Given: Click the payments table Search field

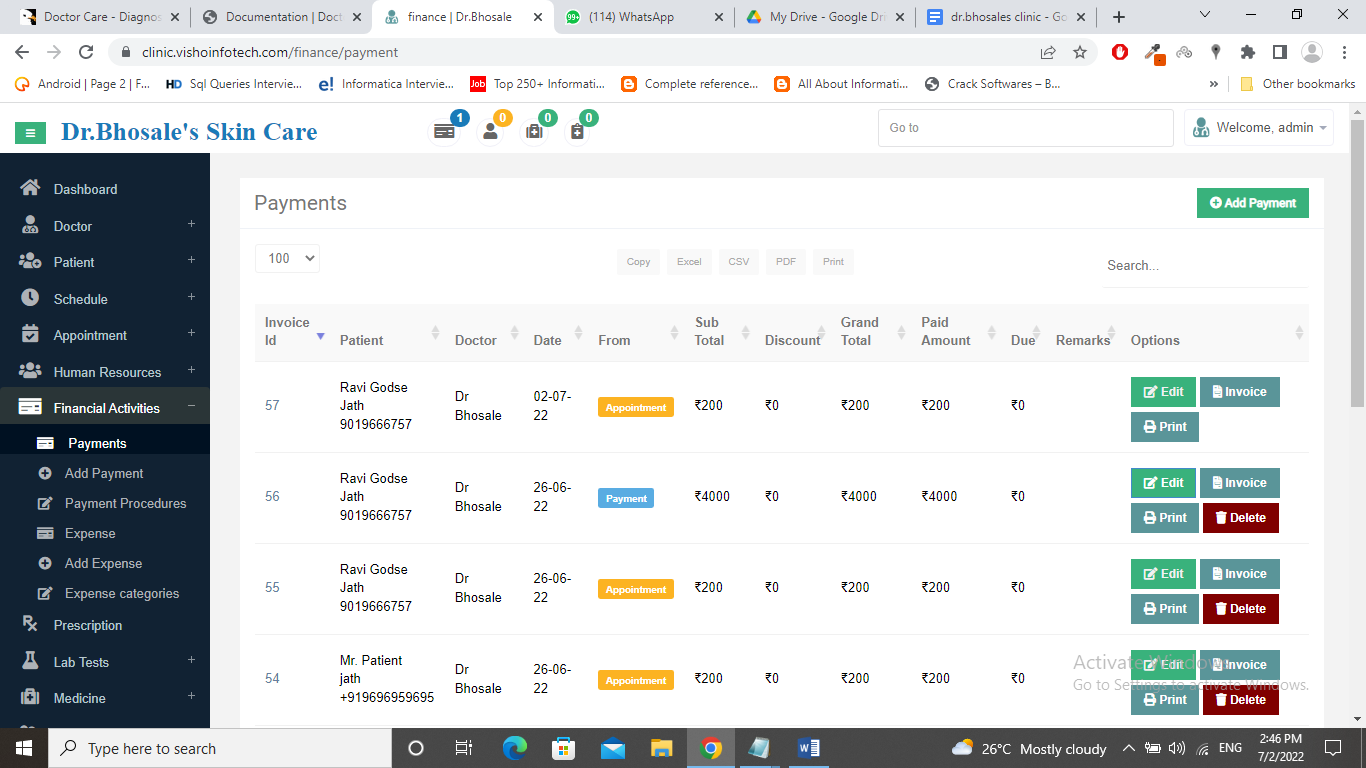Looking at the screenshot, I should point(1204,266).
